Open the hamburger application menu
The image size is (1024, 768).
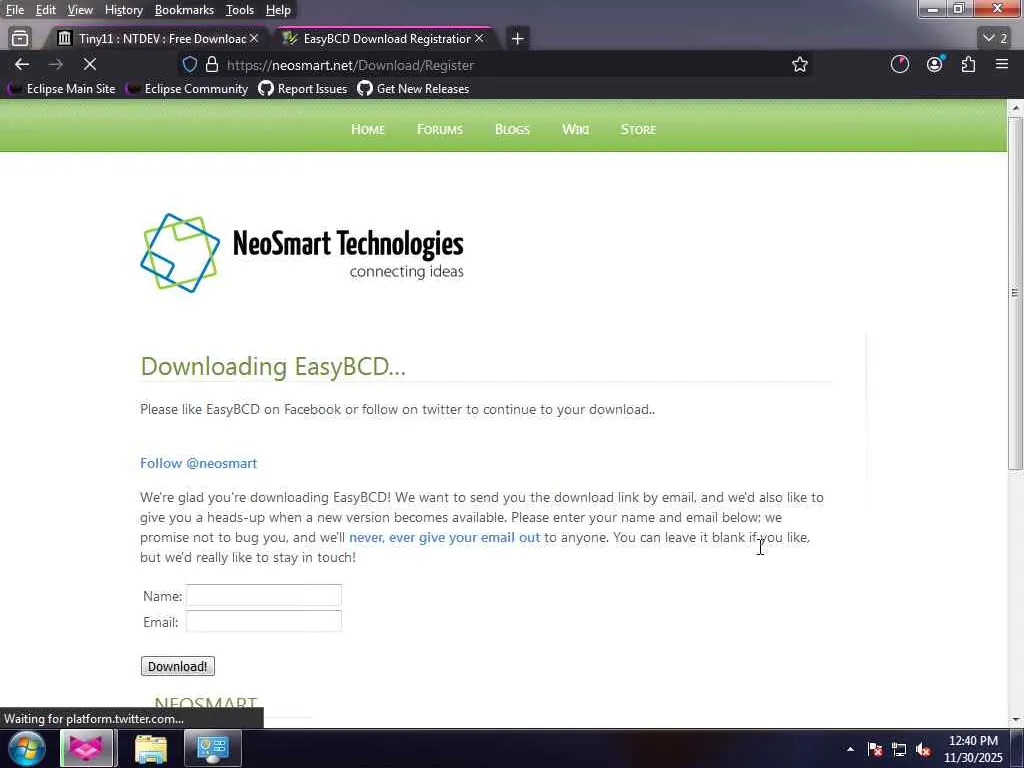point(1002,64)
